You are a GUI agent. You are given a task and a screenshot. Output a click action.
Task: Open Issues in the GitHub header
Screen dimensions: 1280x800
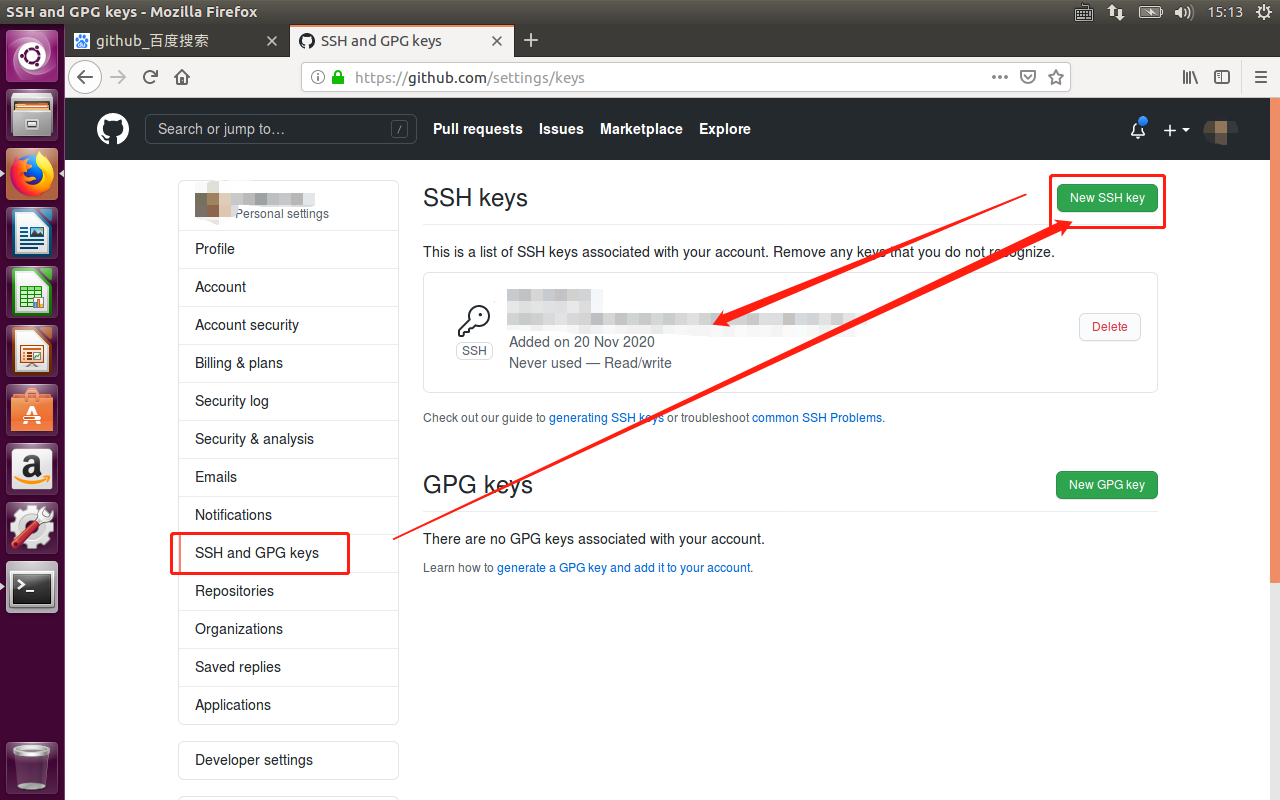[561, 129]
